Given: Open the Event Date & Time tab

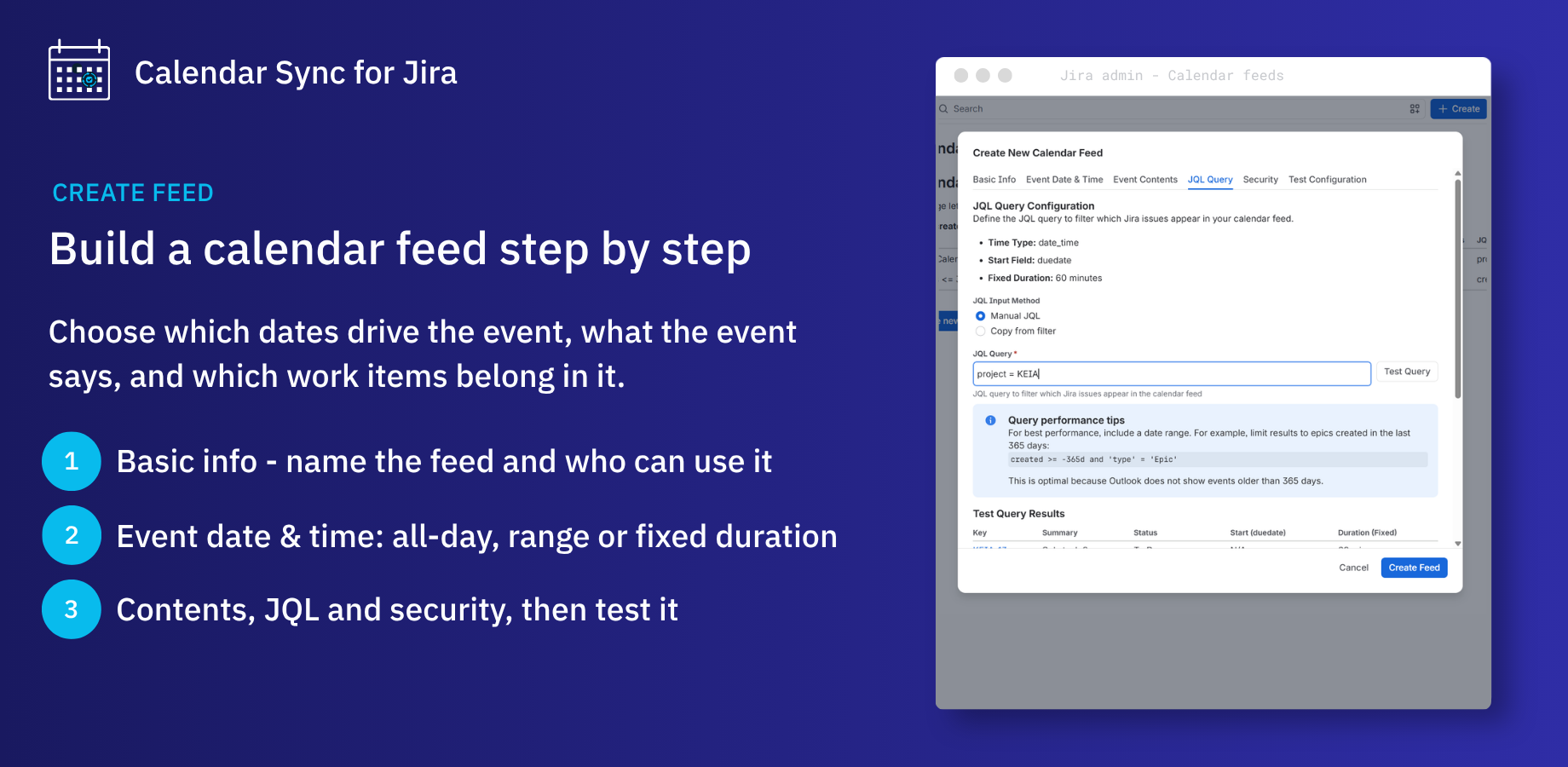Looking at the screenshot, I should pos(1064,180).
